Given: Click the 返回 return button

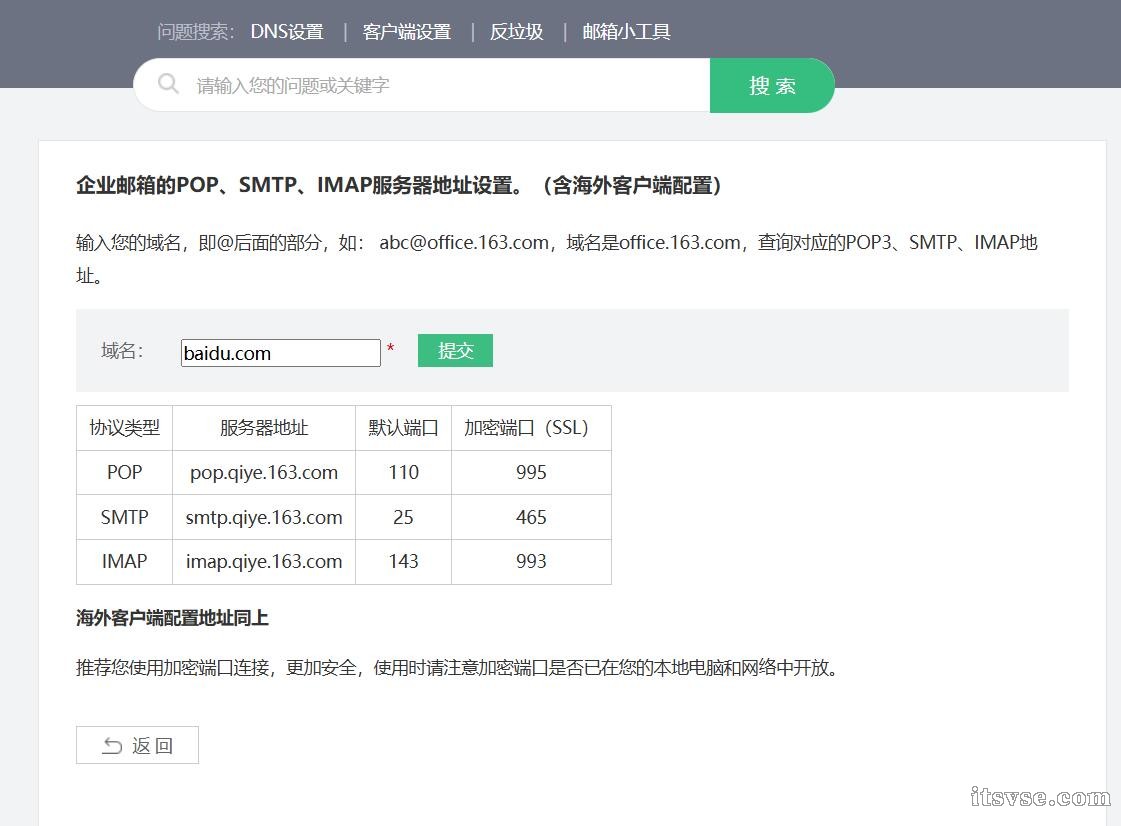Looking at the screenshot, I should (x=137, y=745).
